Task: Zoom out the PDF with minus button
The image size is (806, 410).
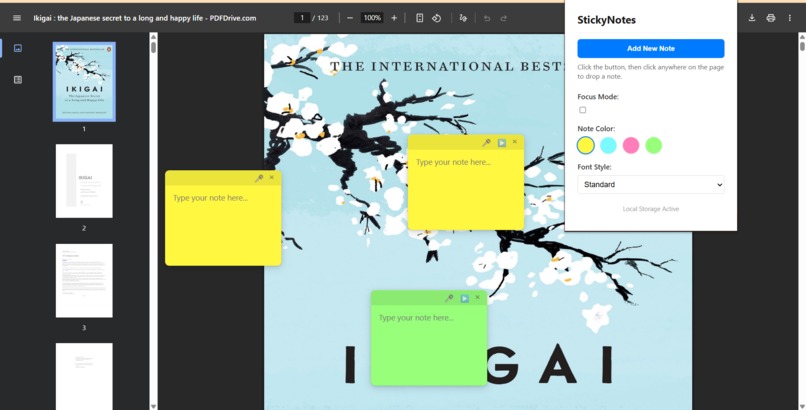Action: (350, 18)
